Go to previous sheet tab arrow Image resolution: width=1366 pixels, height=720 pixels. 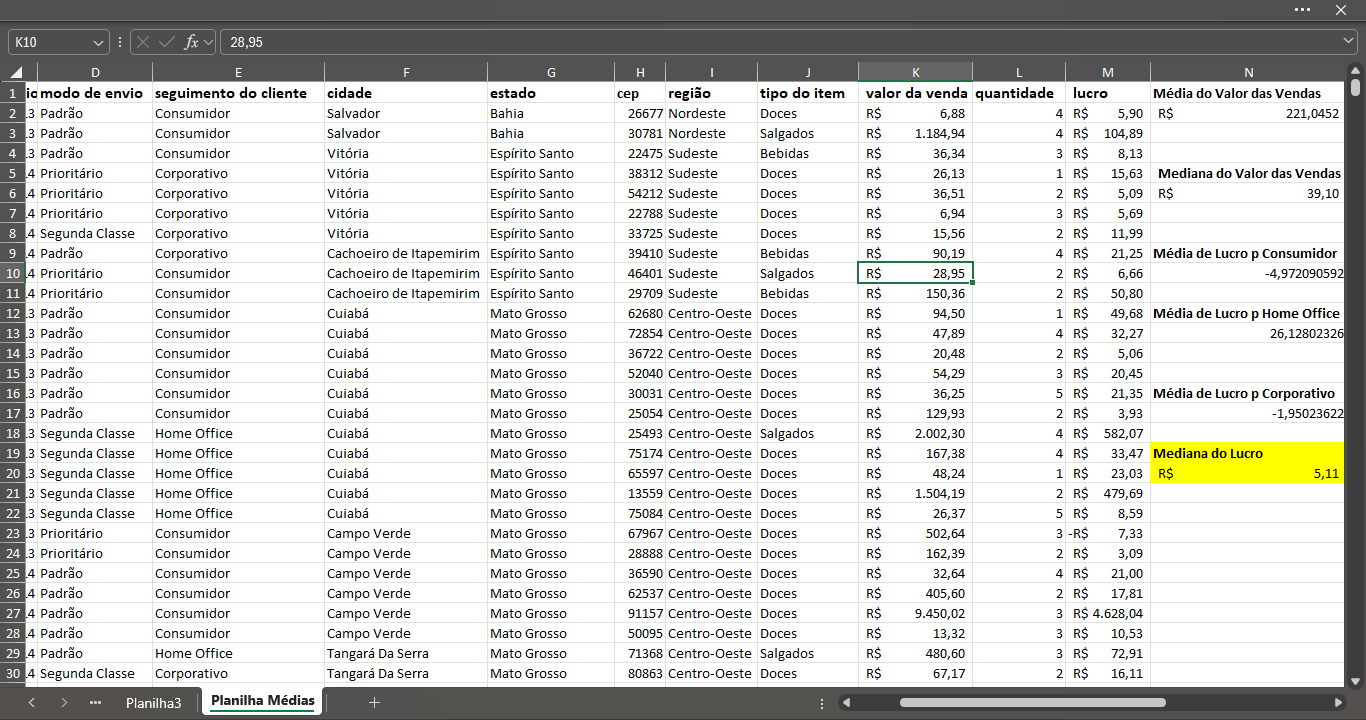32,703
